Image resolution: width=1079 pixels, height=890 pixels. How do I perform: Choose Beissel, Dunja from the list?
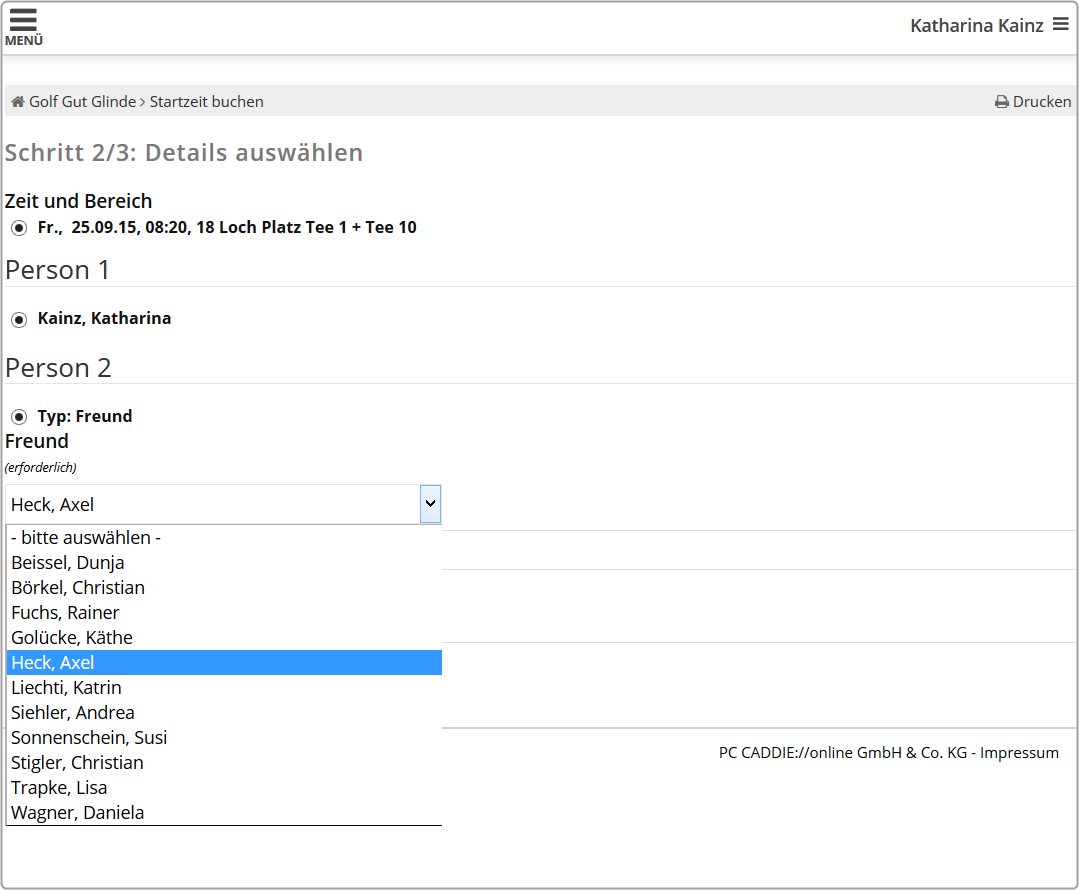point(68,563)
